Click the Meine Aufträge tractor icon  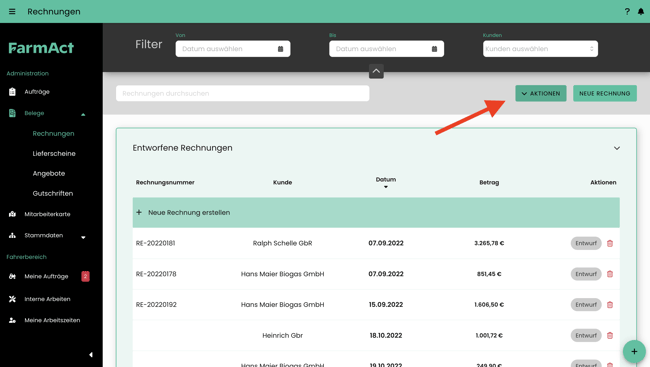[x=12, y=276]
